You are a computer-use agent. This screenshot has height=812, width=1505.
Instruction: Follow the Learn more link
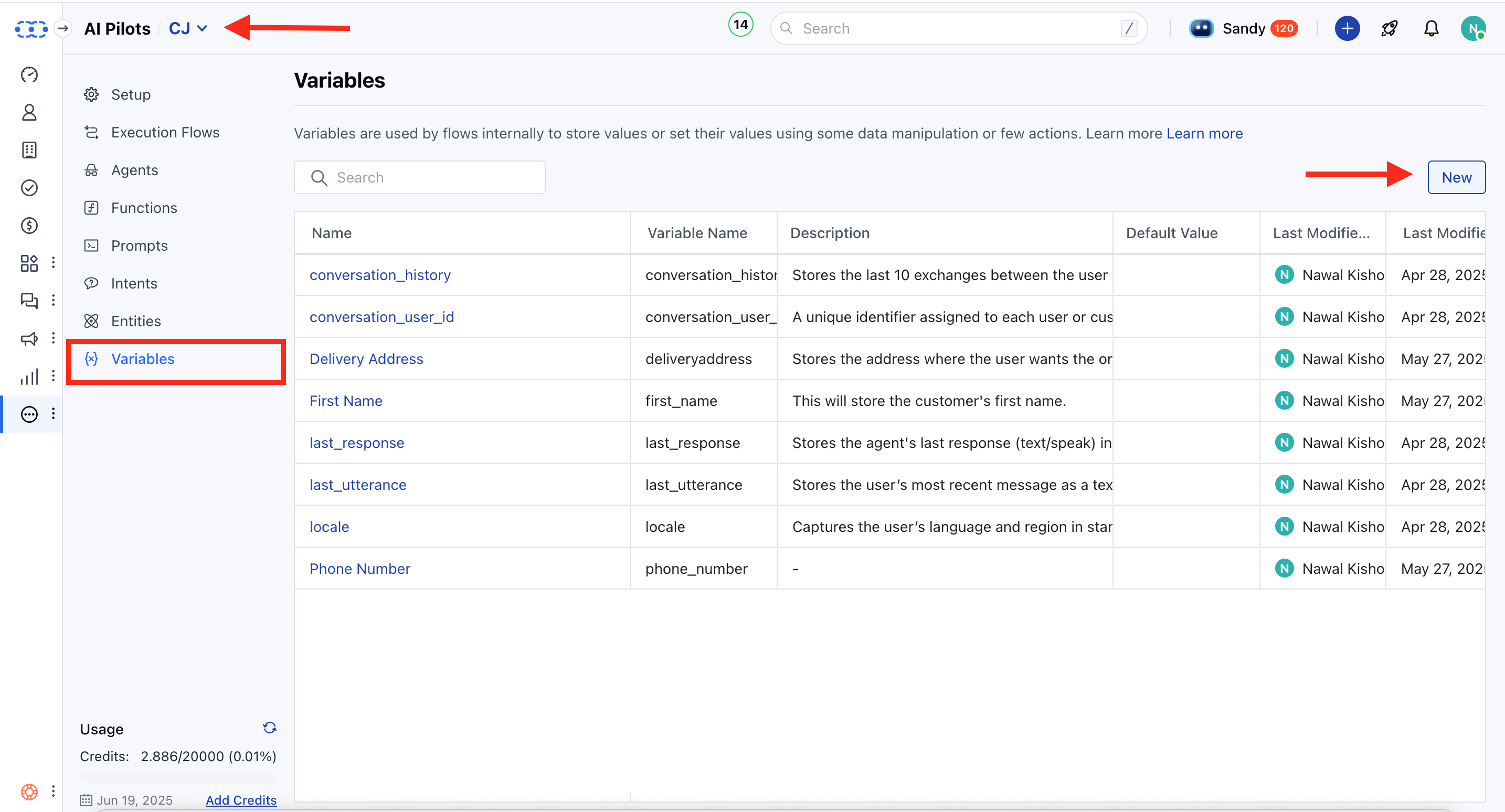[x=1204, y=133]
